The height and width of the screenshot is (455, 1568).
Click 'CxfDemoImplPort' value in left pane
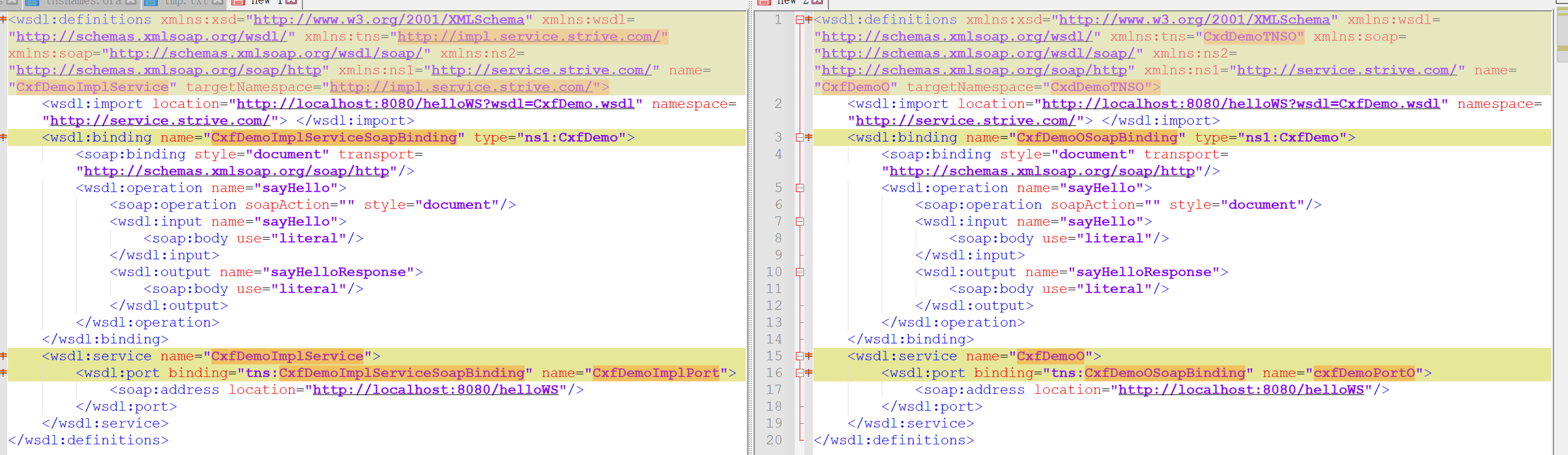655,373
